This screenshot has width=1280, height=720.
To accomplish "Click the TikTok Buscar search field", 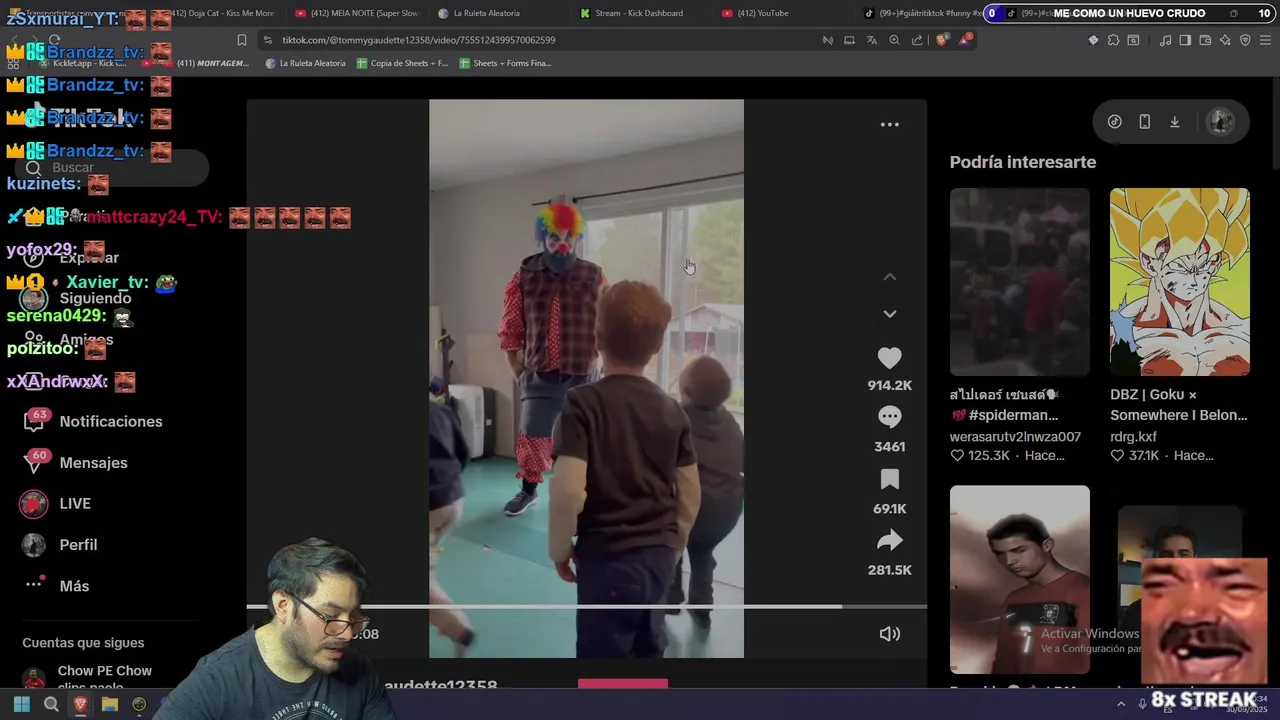I will (110, 167).
